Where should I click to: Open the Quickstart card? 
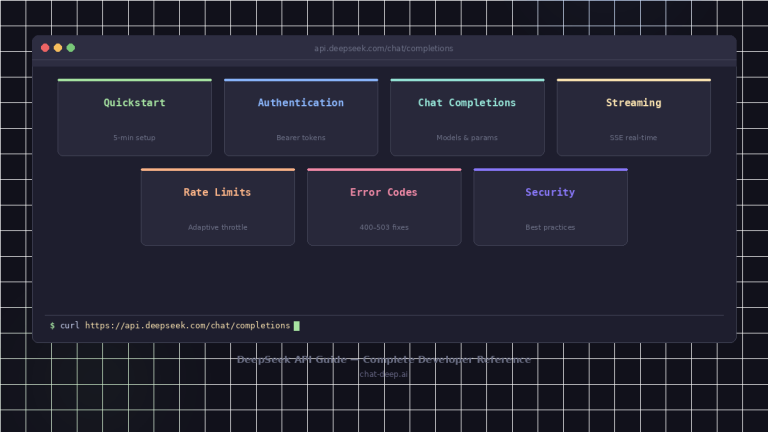click(x=135, y=118)
